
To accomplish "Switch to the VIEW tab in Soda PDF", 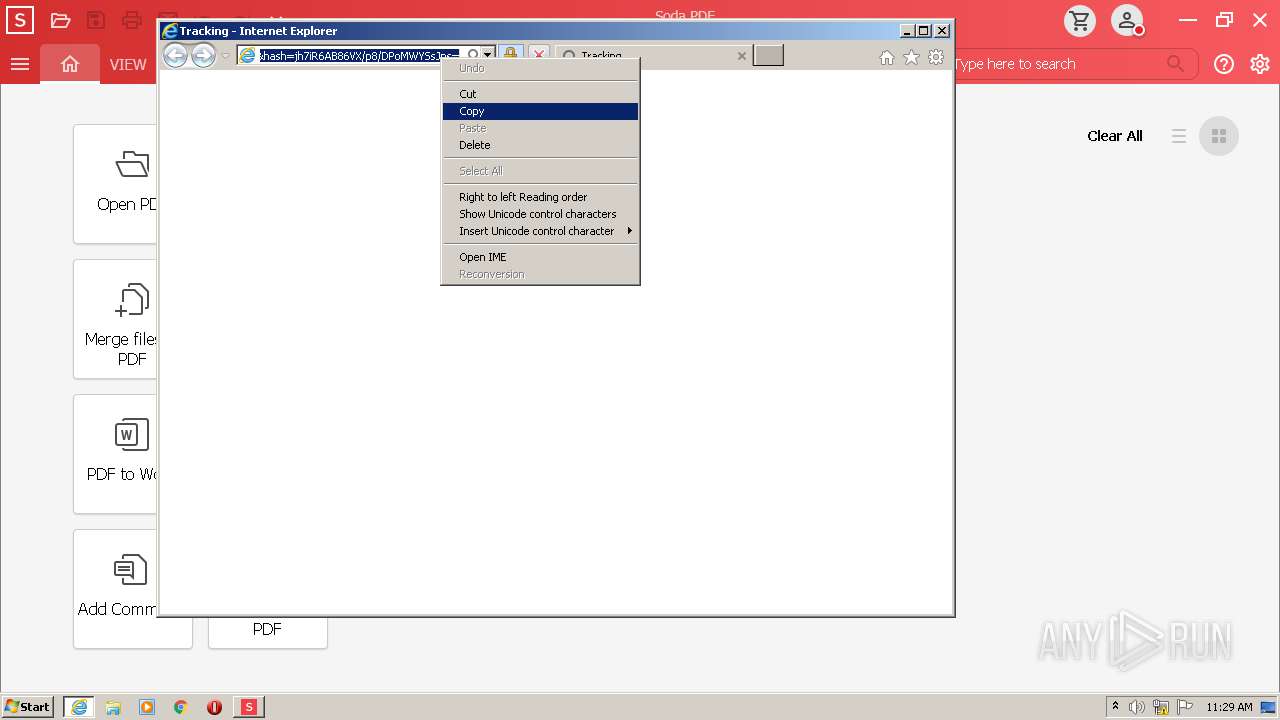I will (128, 64).
